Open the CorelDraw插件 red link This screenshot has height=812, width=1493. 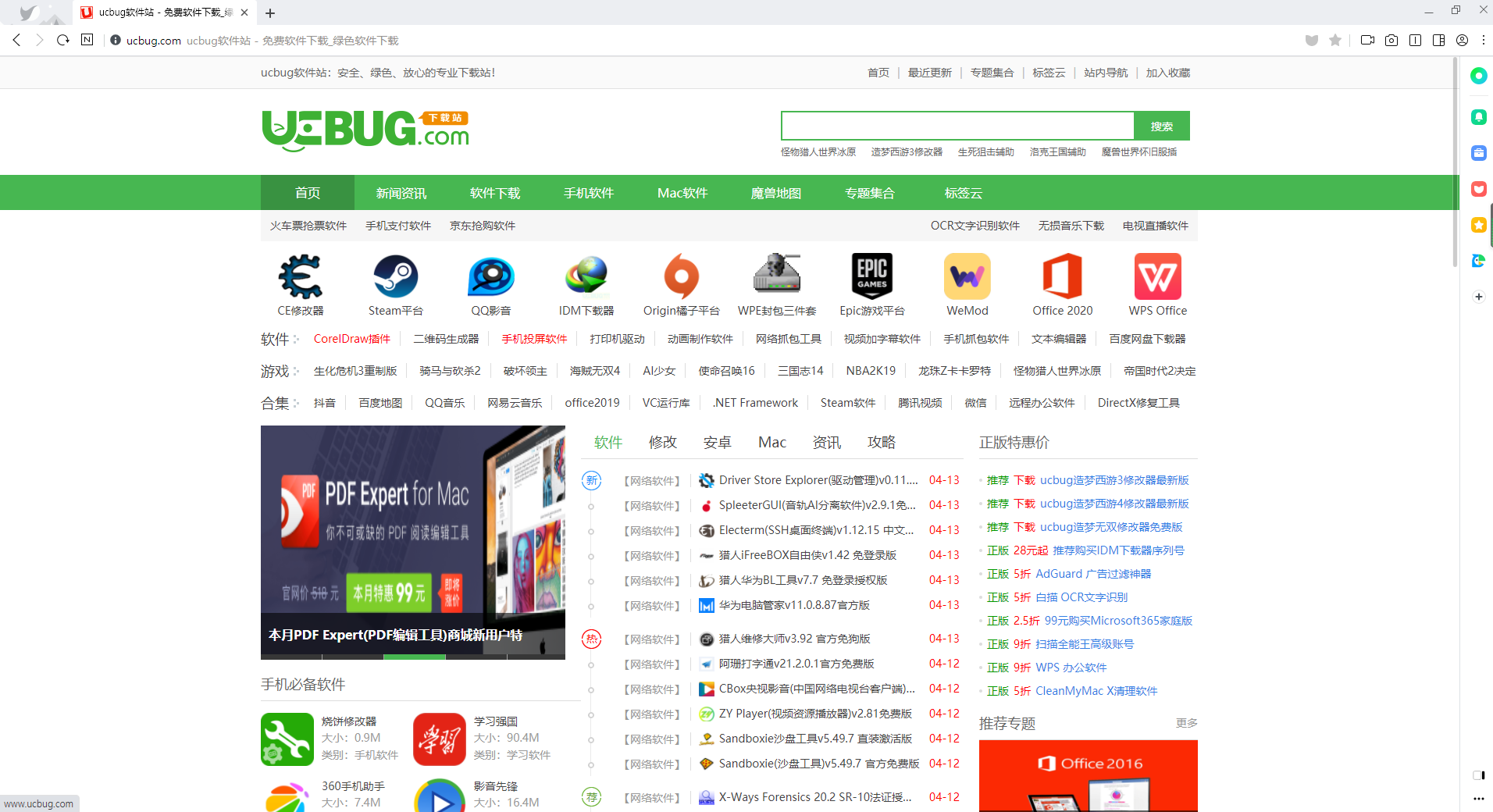352,338
